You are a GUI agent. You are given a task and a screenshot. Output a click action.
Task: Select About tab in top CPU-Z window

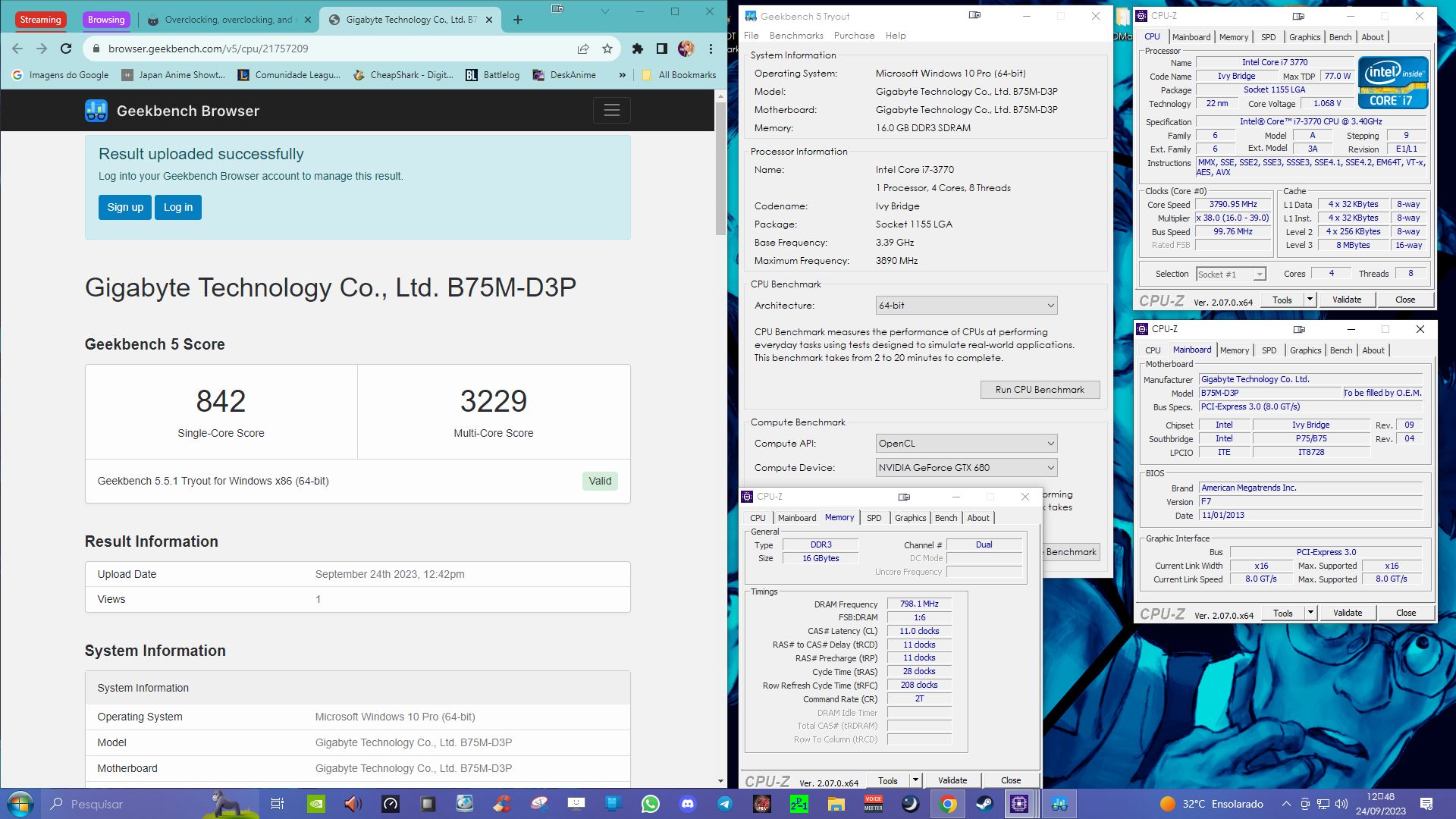(1373, 37)
